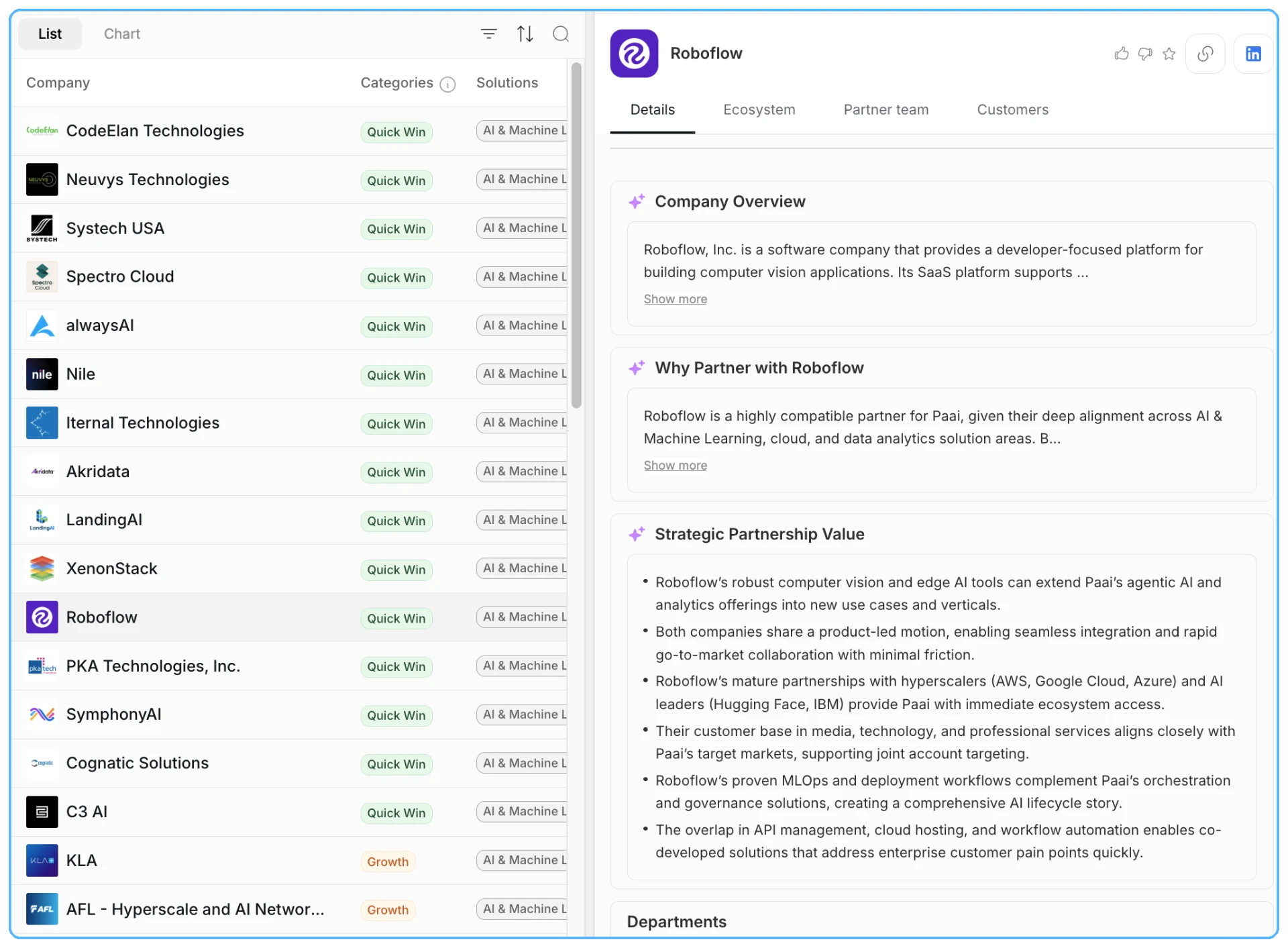
Task: Click the Nile logo
Action: pos(42,374)
